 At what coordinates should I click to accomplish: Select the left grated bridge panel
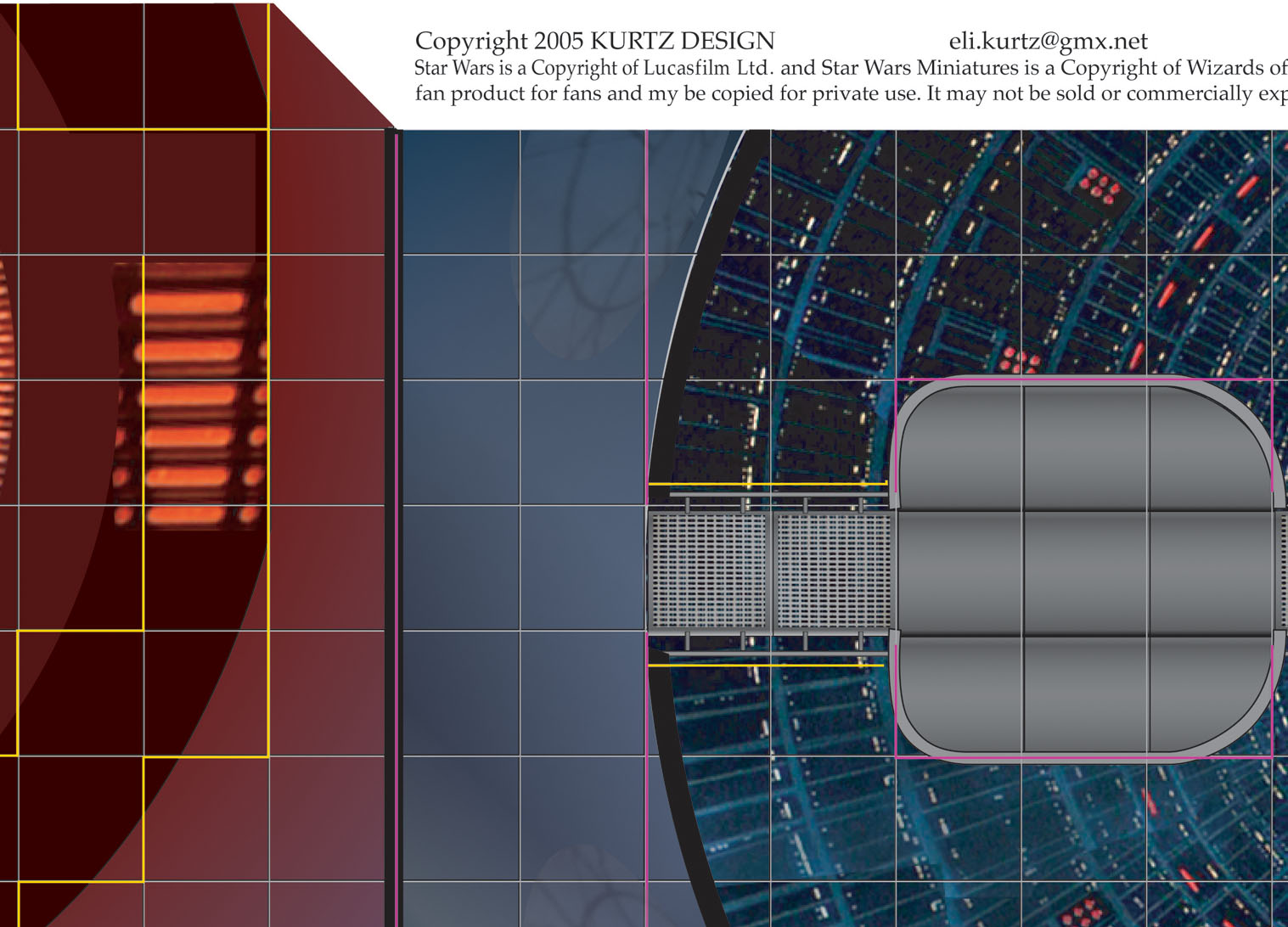pos(708,570)
